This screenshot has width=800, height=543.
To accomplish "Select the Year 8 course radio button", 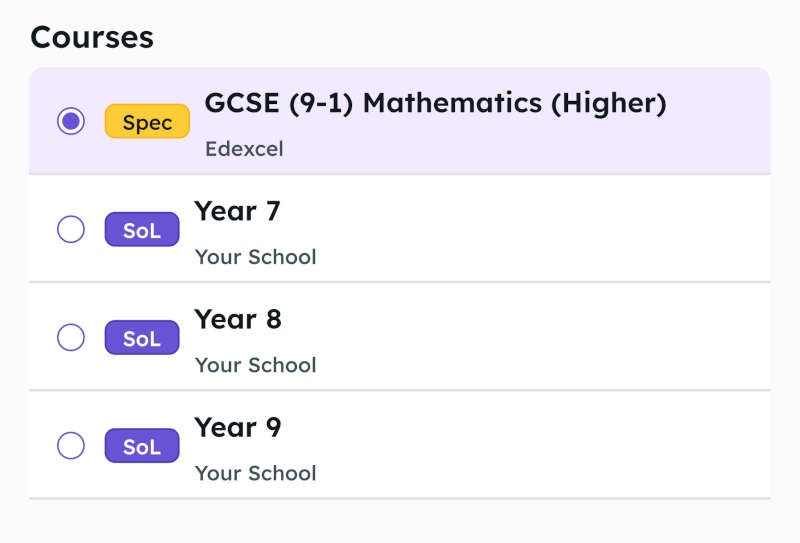I will click(71, 338).
